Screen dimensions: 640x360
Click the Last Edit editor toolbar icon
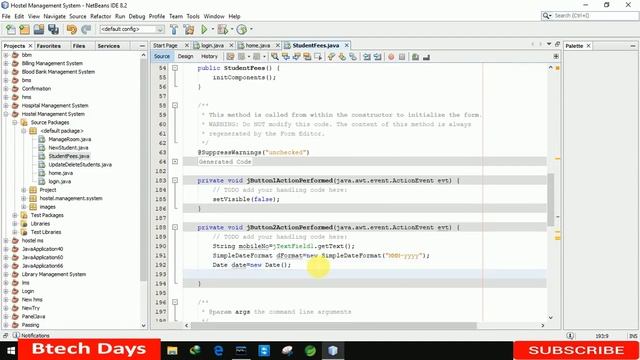[x=231, y=57]
